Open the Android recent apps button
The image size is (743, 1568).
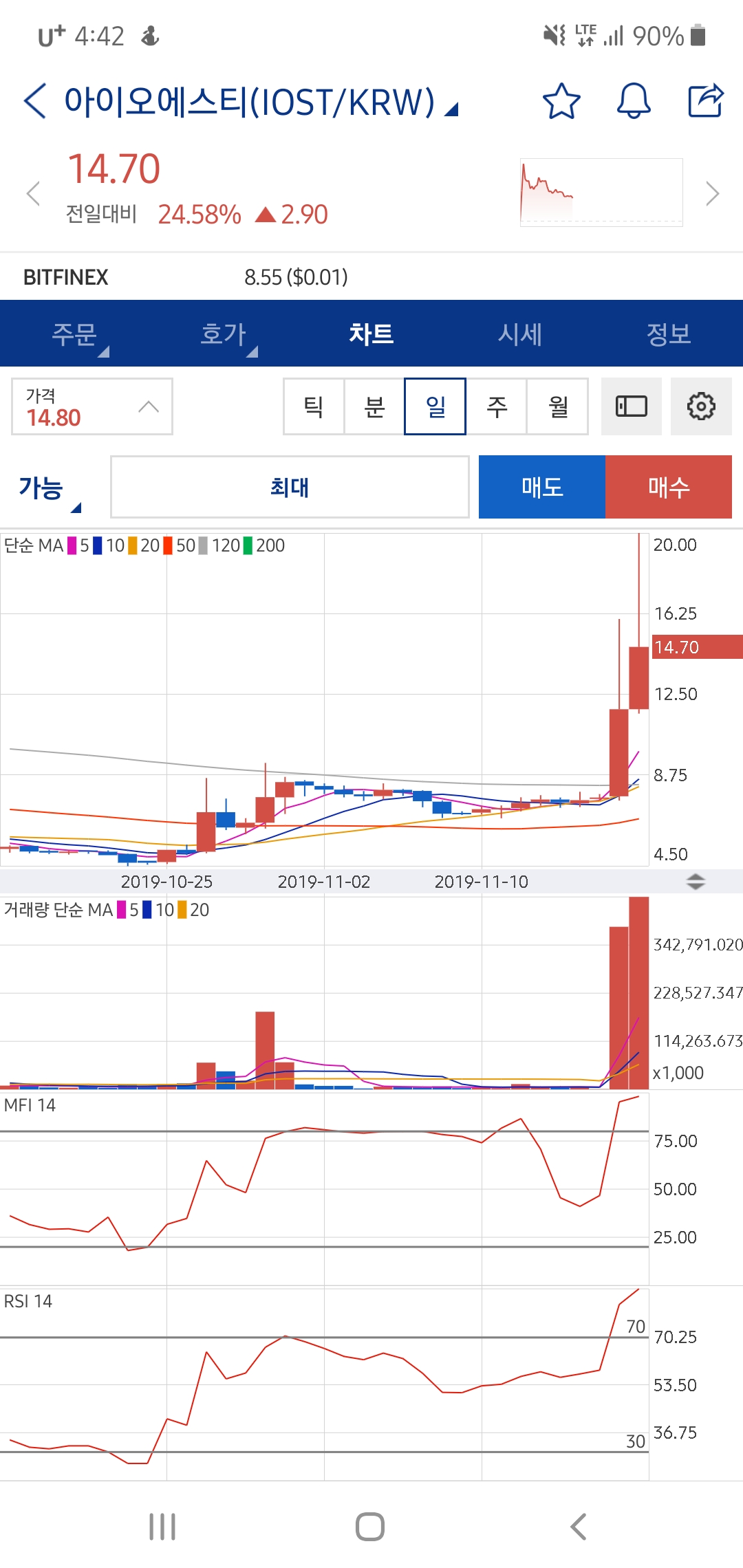[162, 1527]
